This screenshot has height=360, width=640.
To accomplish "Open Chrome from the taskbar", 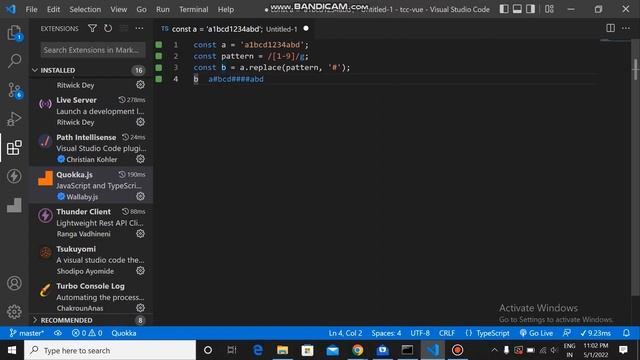I will [358, 350].
